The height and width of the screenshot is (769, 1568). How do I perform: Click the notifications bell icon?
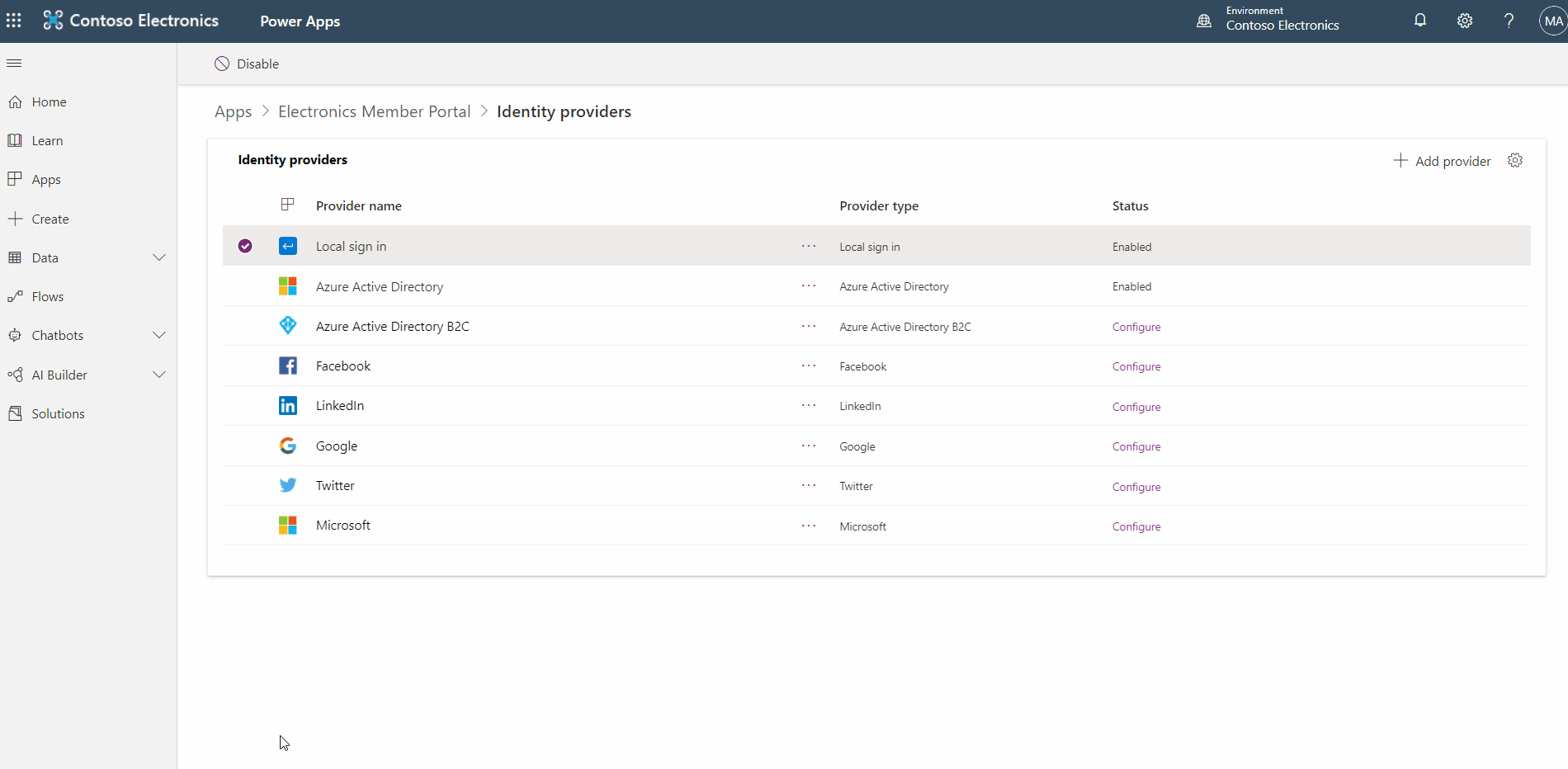1419,21
